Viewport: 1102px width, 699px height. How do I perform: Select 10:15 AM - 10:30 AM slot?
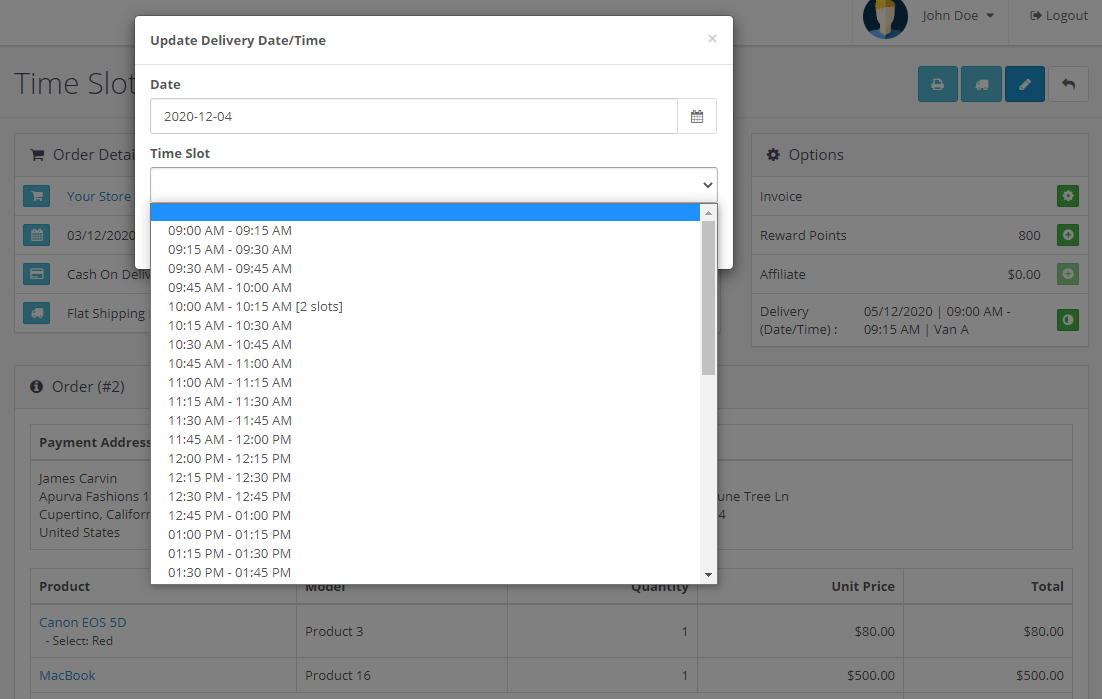point(425,325)
